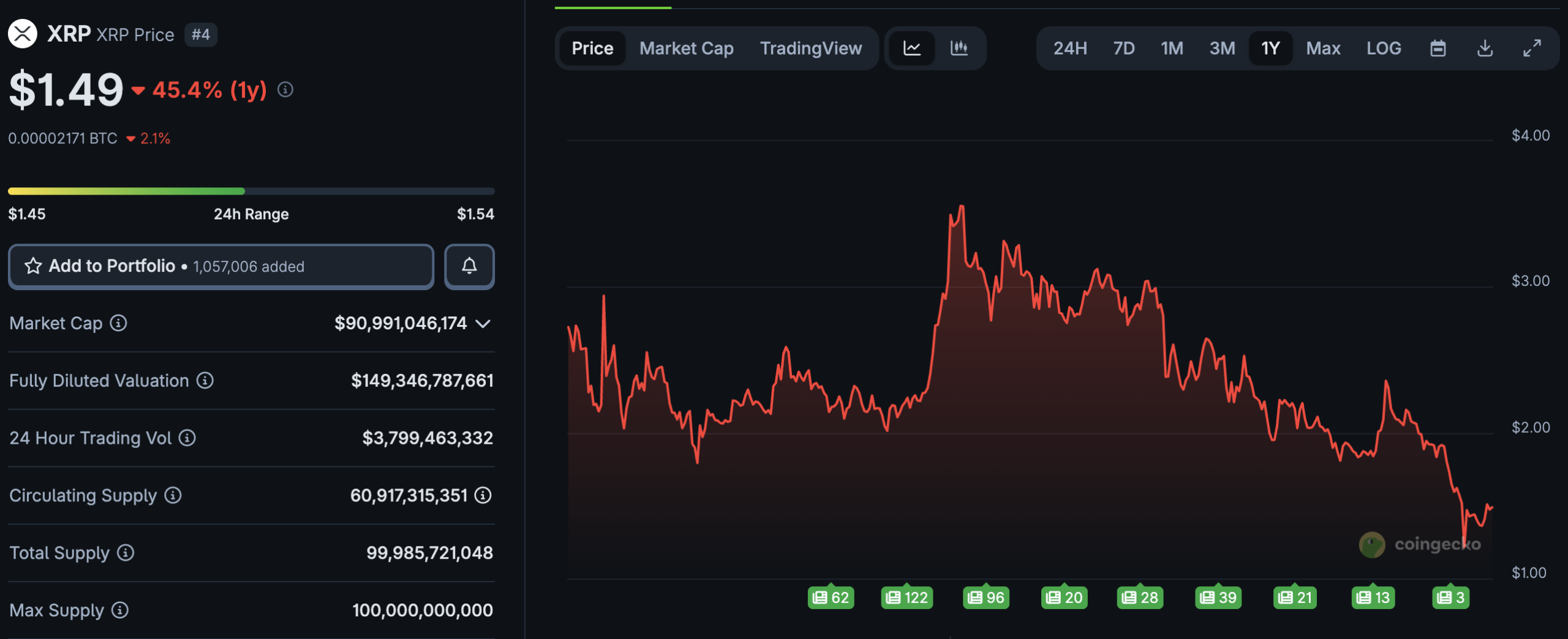1568x639 pixels.
Task: Download chart data icon
Action: [x=1485, y=48]
